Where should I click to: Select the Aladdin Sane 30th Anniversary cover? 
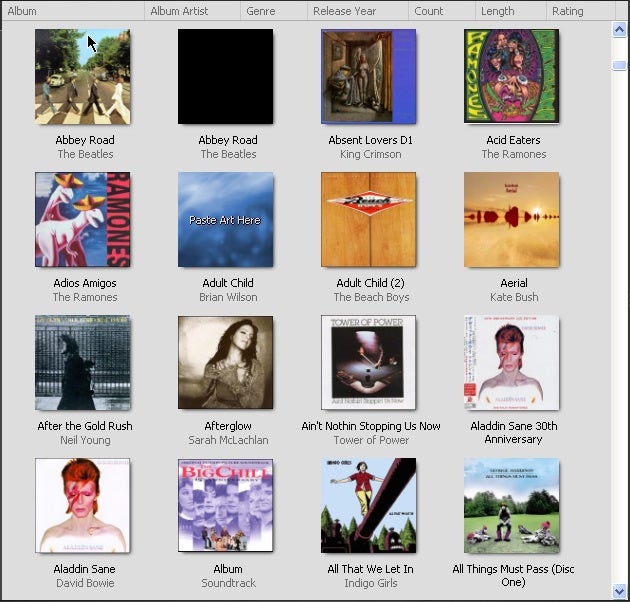tap(511, 362)
